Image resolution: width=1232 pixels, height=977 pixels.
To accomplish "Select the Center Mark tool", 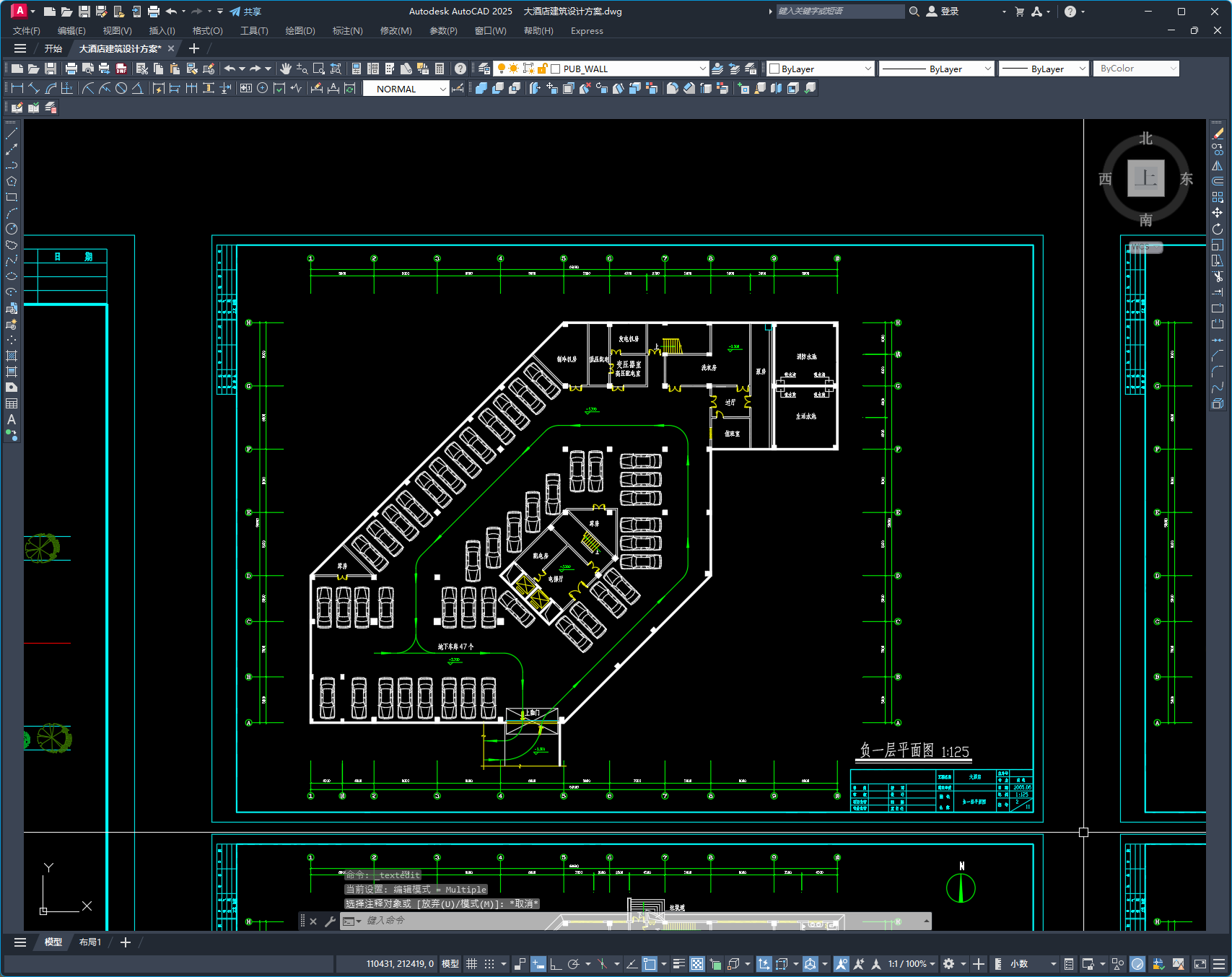I will pyautogui.click(x=262, y=88).
